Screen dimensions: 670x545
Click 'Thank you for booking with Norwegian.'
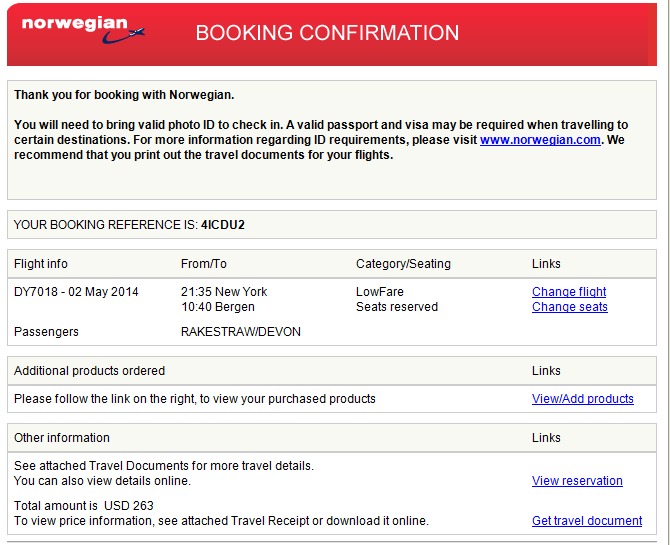[124, 94]
